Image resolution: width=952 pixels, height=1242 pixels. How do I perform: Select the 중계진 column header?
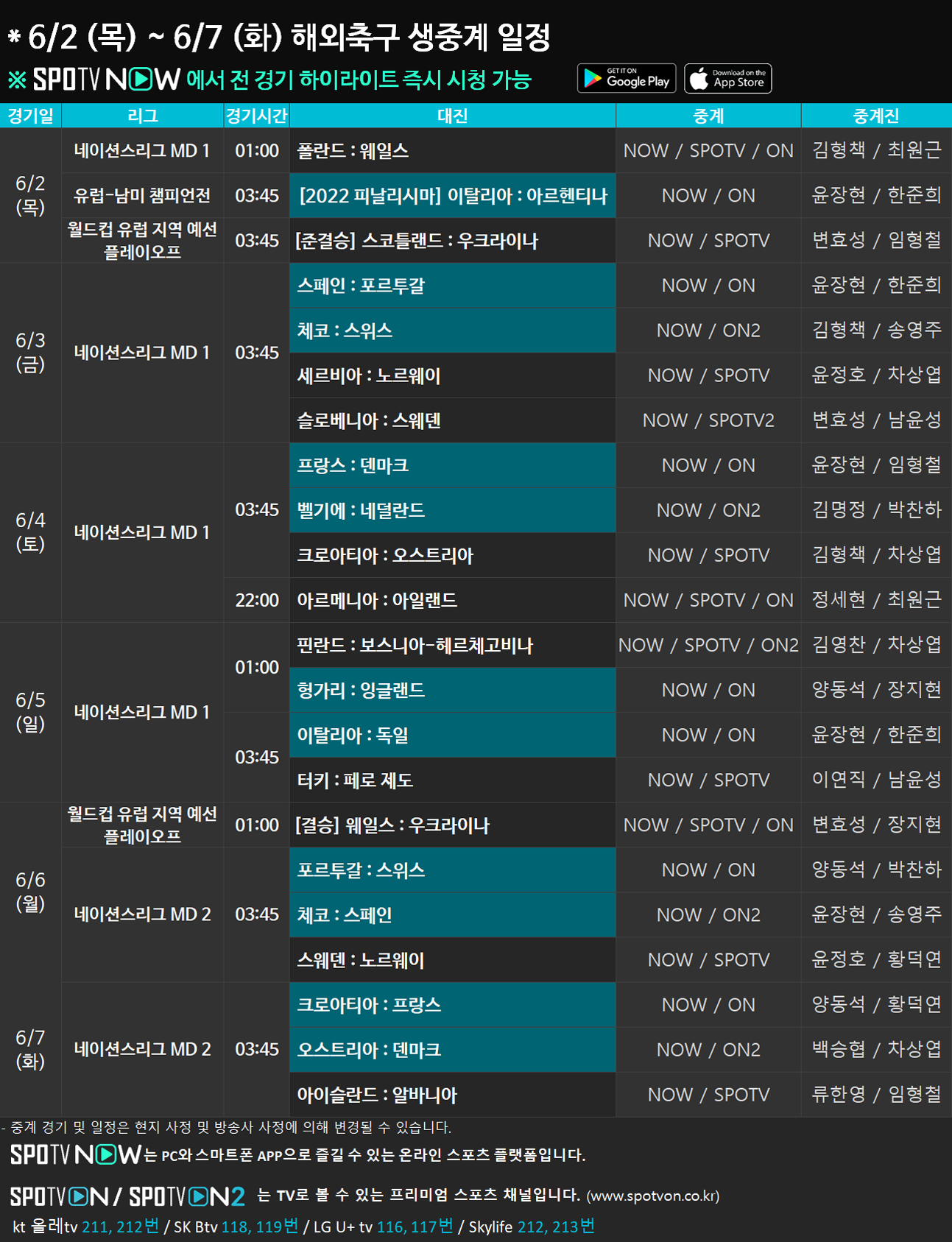point(875,116)
